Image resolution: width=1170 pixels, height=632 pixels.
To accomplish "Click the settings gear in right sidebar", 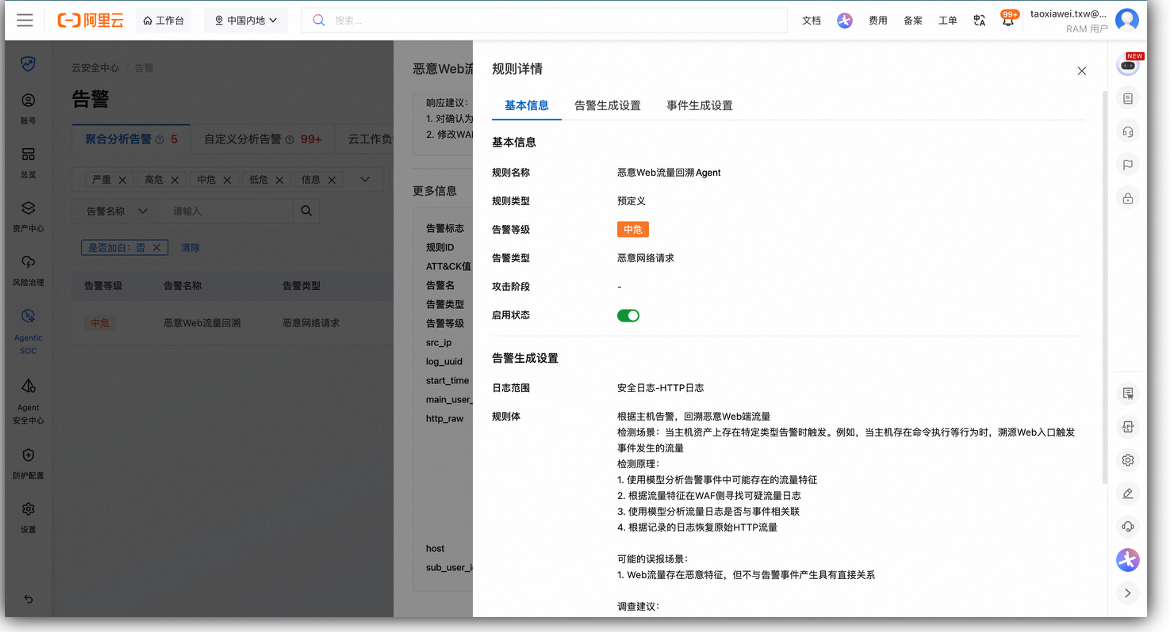I will pos(1128,460).
